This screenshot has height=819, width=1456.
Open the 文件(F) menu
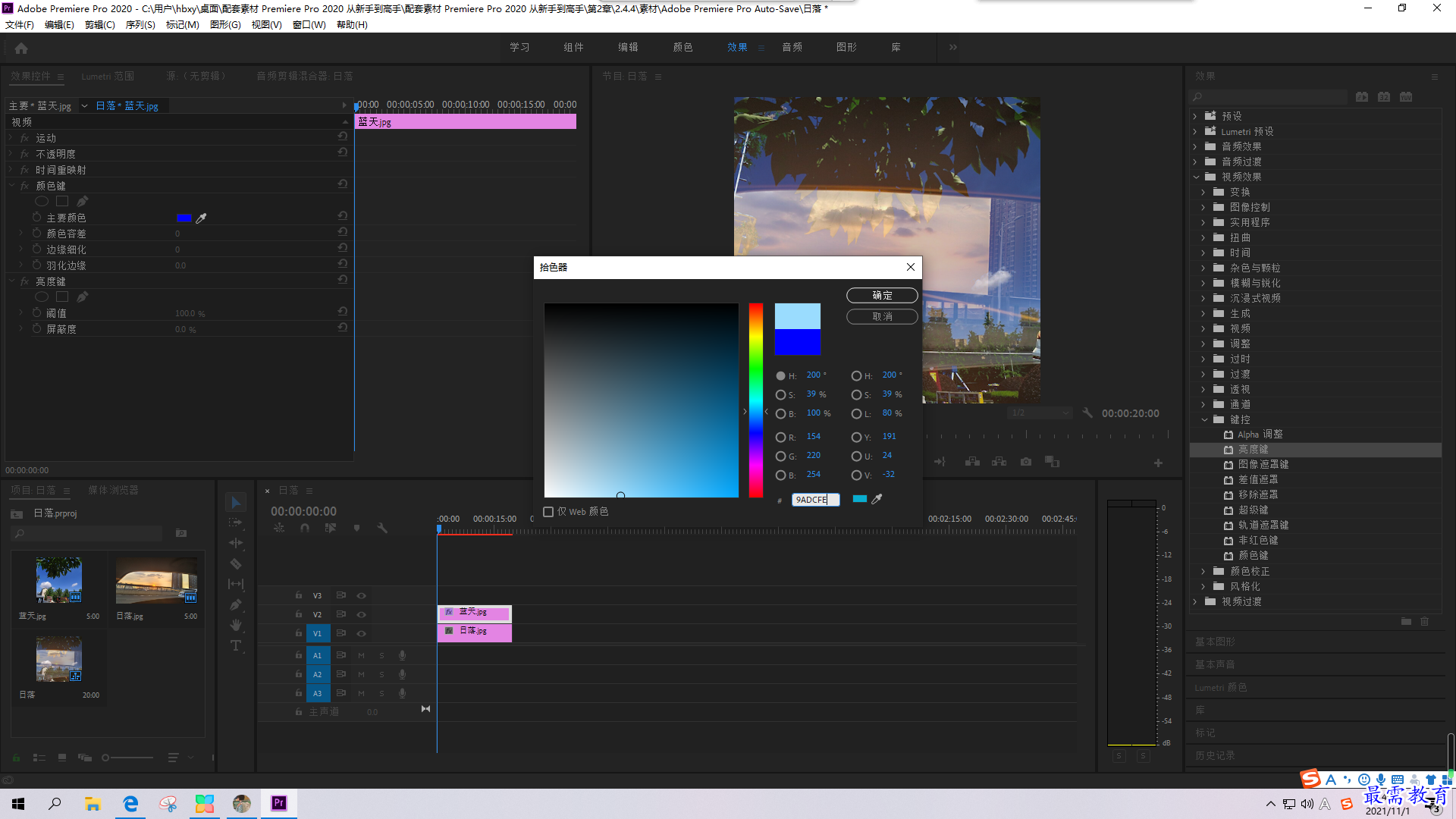[x=19, y=25]
